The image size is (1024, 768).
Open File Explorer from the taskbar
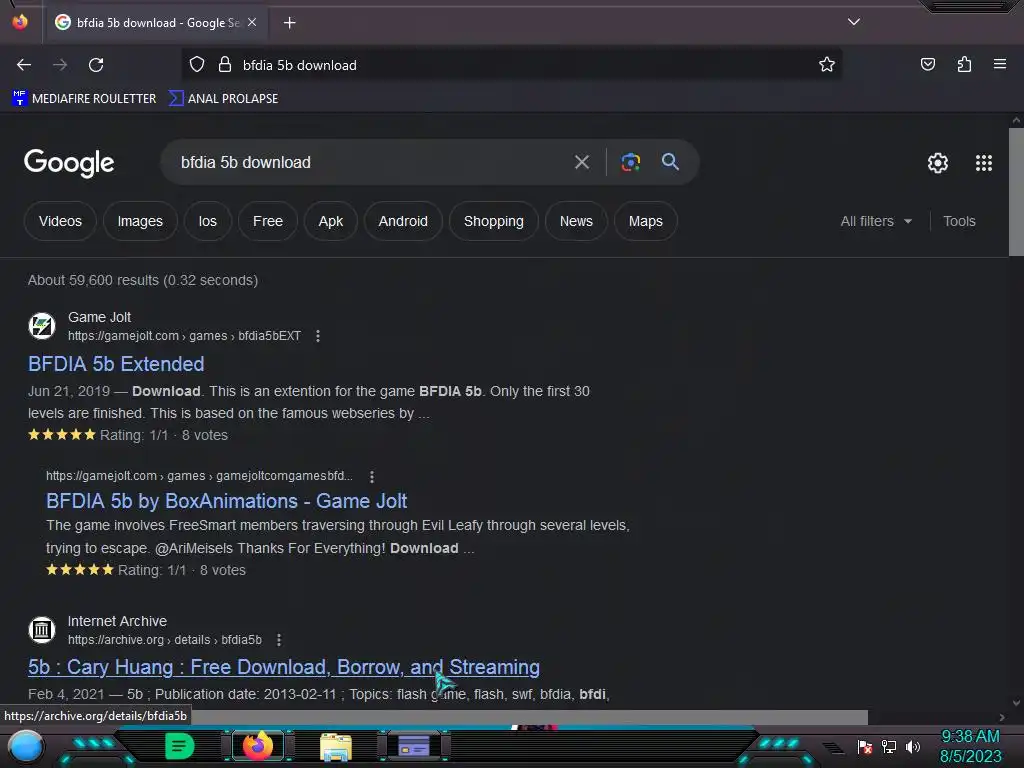pos(336,746)
